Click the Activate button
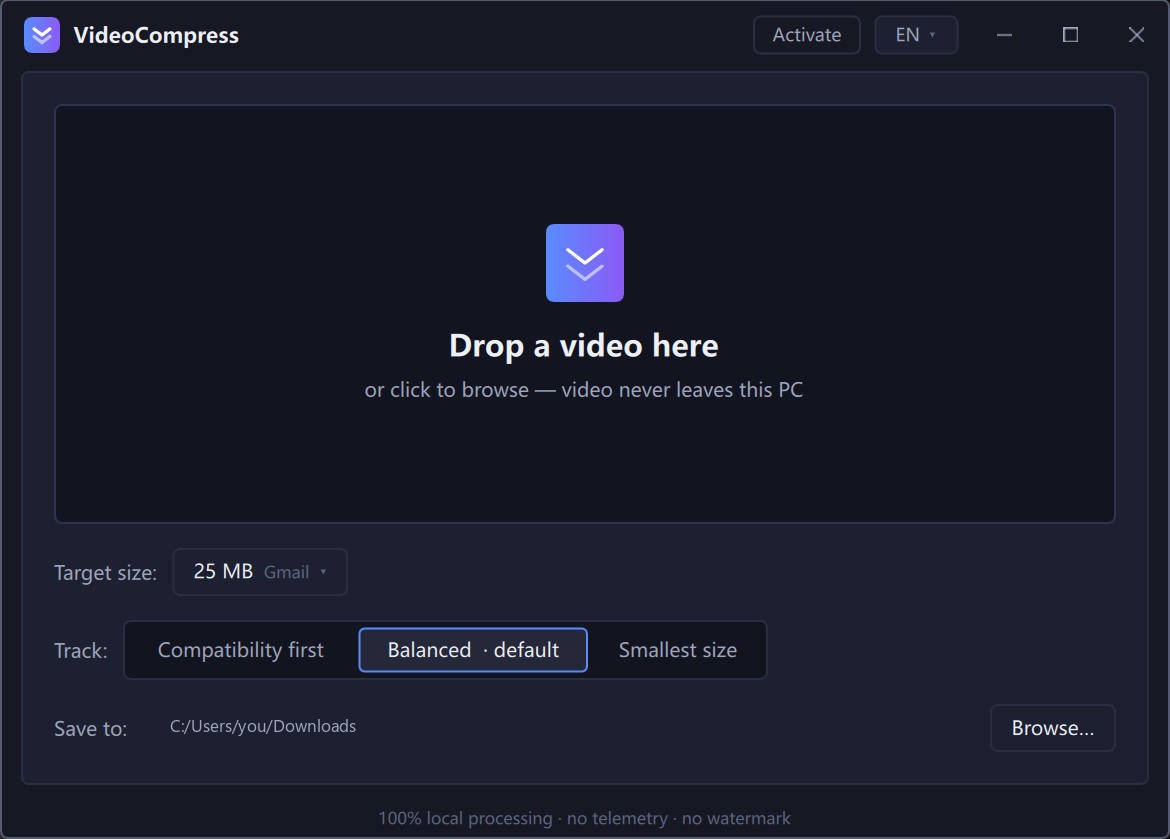Image resolution: width=1170 pixels, height=839 pixels. tap(807, 35)
